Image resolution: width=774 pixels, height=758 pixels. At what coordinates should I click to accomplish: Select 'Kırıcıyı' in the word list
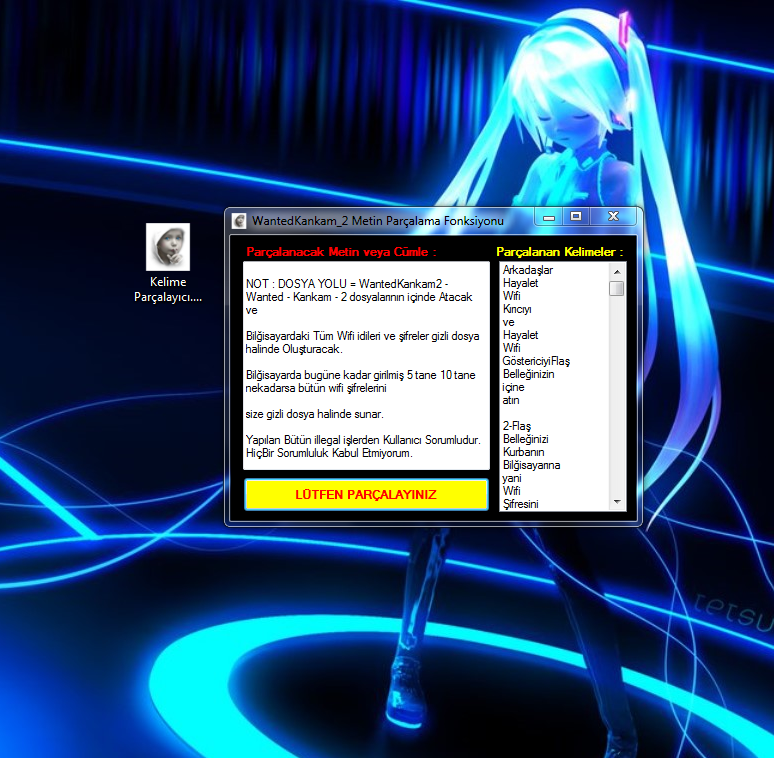coord(517,309)
